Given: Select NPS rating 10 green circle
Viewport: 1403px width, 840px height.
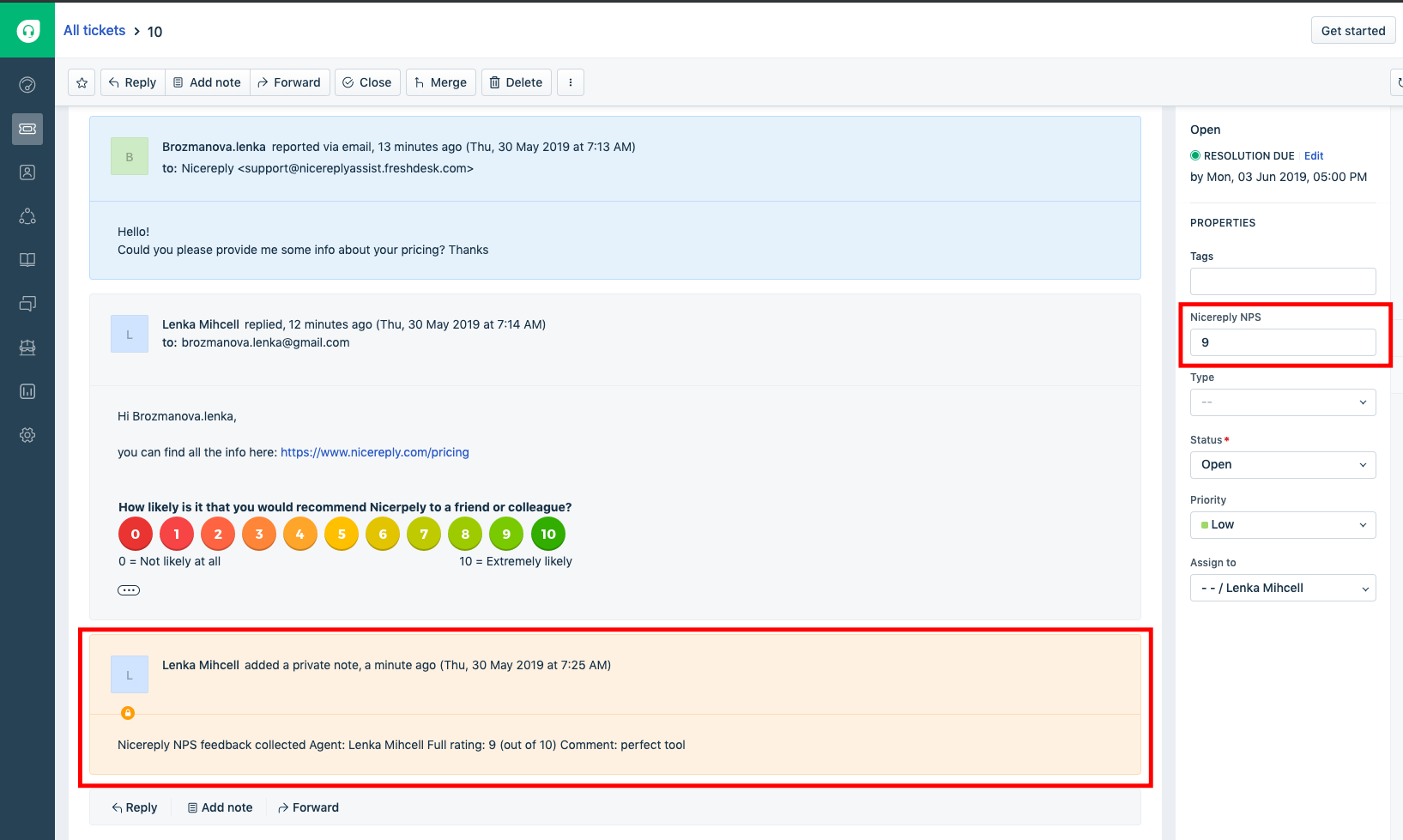Looking at the screenshot, I should tap(548, 534).
